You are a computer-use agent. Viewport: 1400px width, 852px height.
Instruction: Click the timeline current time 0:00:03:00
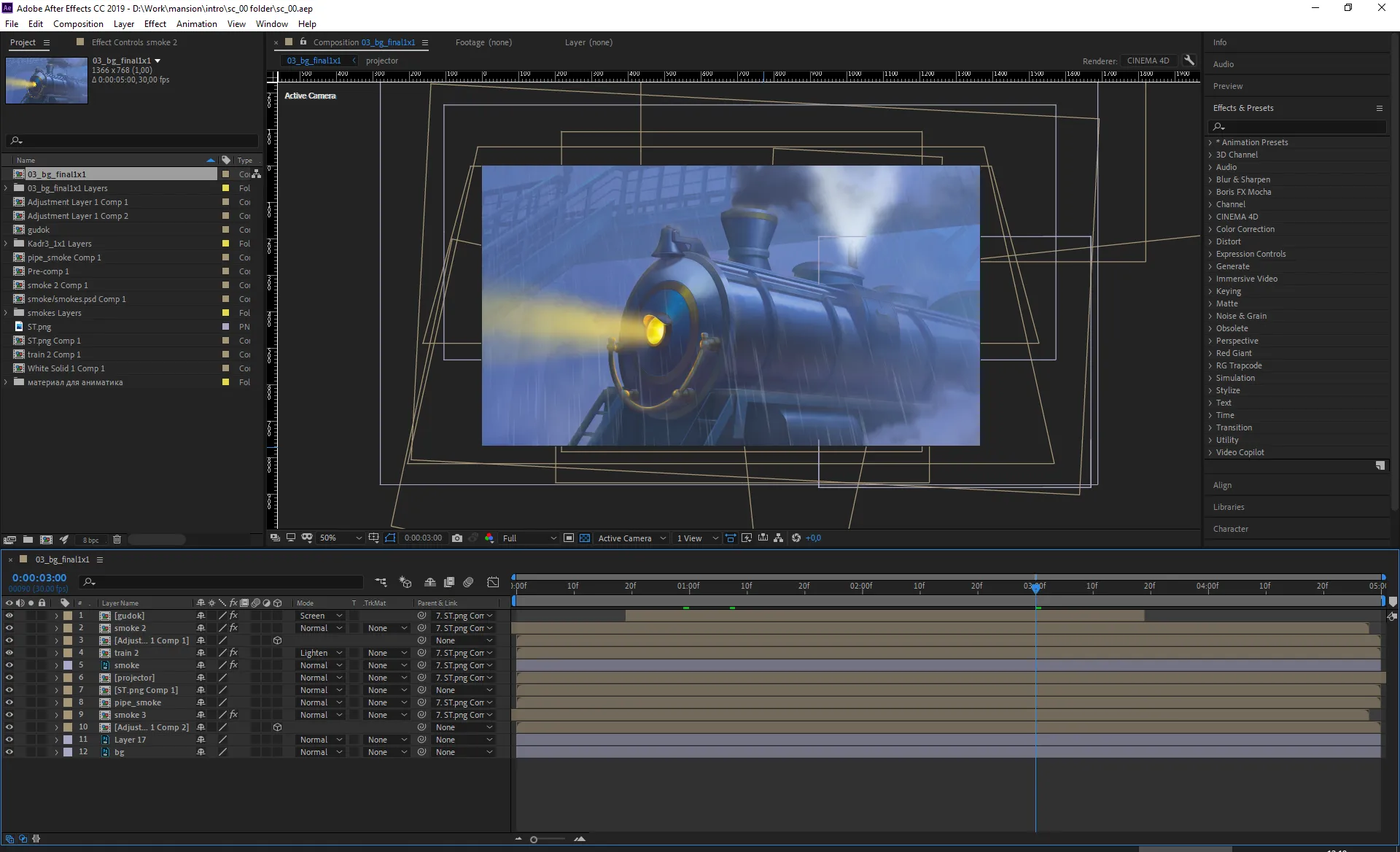click(39, 578)
